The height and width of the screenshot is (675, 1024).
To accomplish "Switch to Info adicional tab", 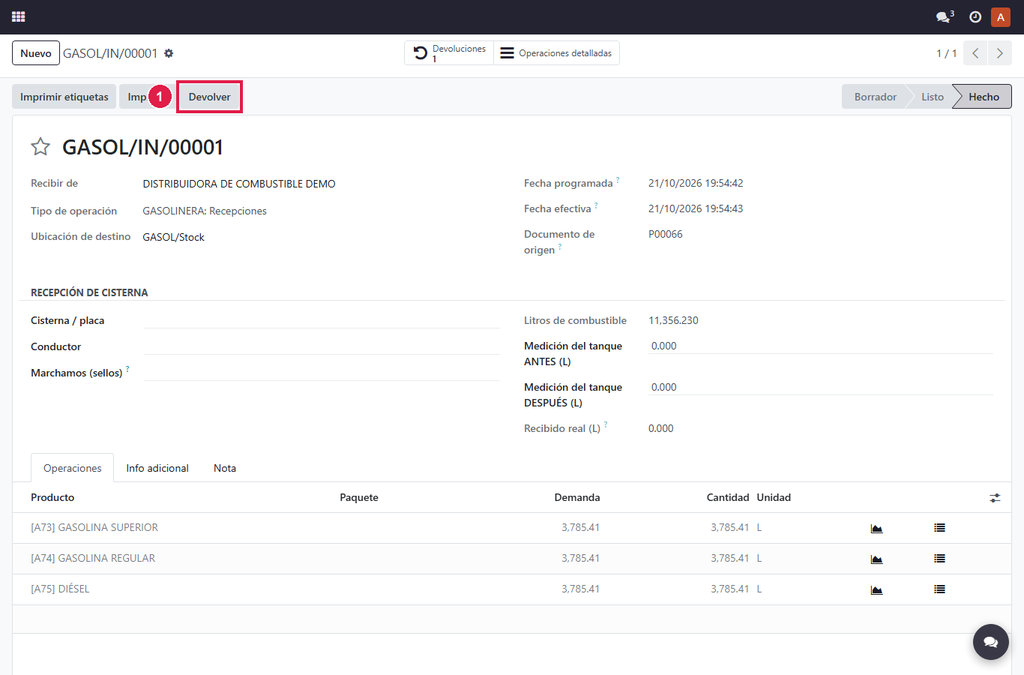I will pyautogui.click(x=157, y=468).
